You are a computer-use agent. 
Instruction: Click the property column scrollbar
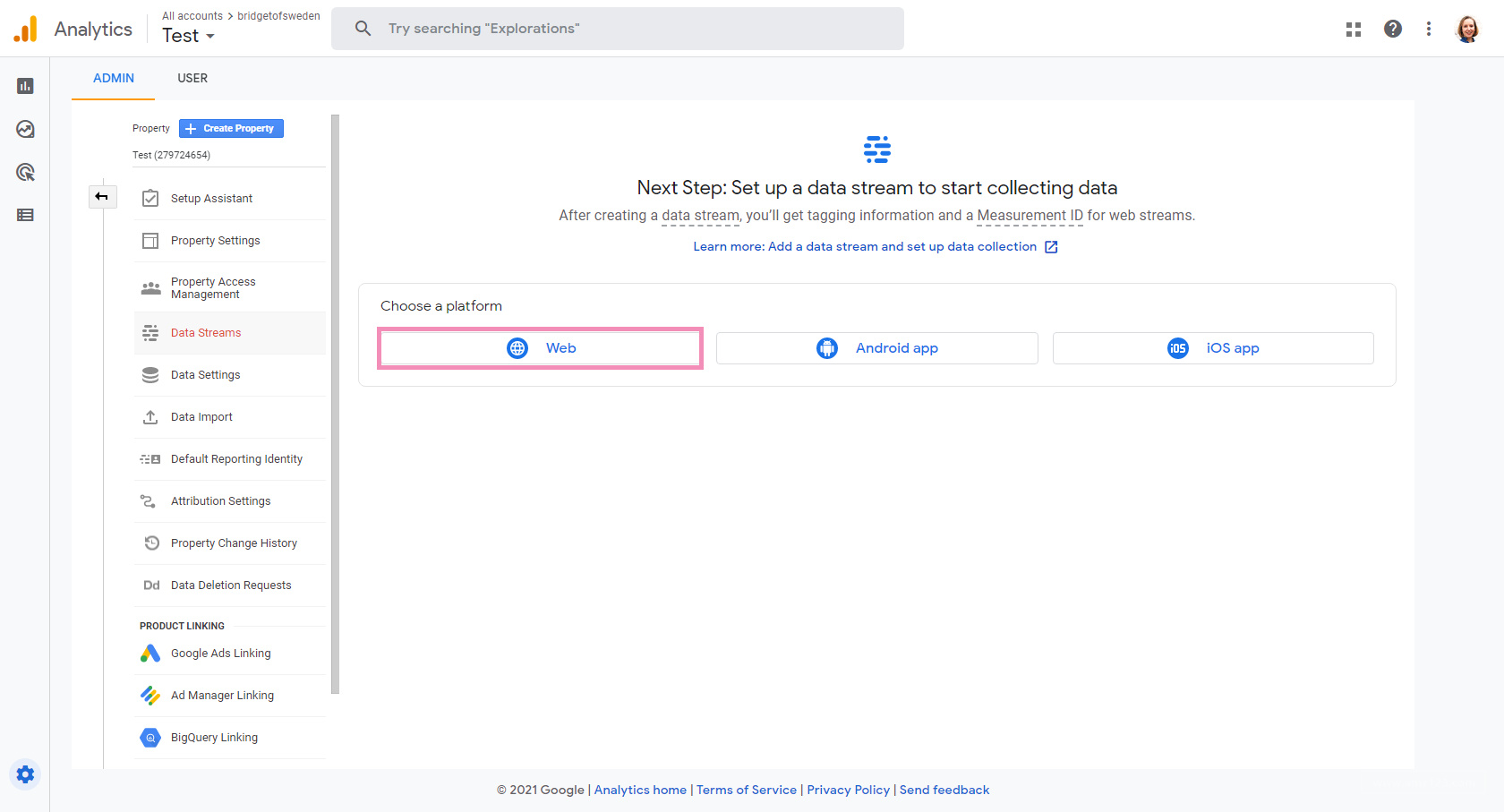336,404
